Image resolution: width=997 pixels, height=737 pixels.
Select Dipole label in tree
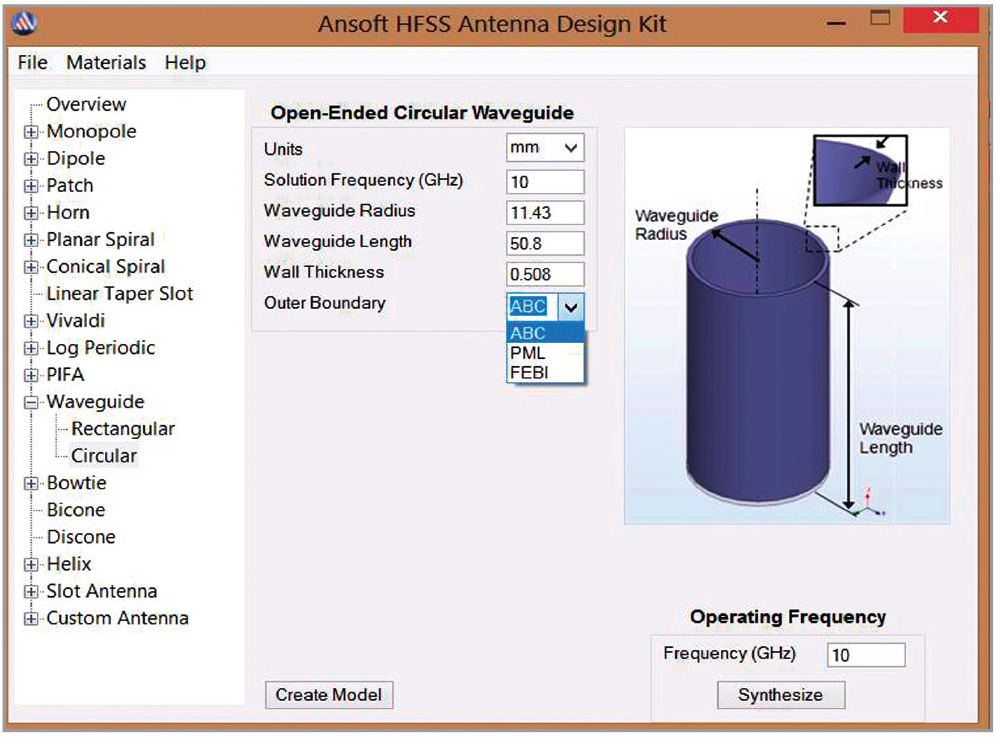click(x=76, y=158)
